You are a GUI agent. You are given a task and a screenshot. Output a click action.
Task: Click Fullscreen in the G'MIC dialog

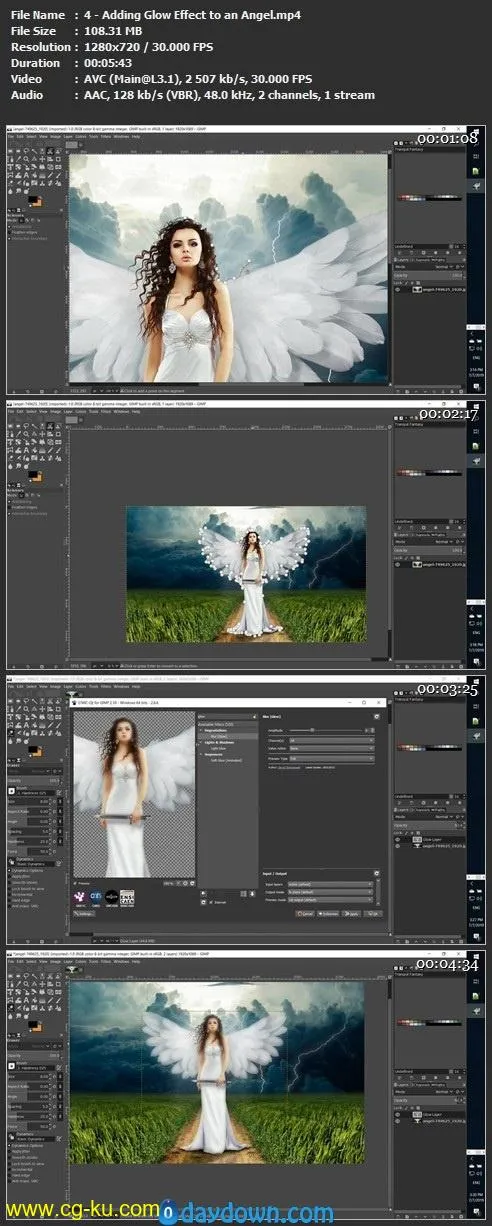[x=328, y=913]
